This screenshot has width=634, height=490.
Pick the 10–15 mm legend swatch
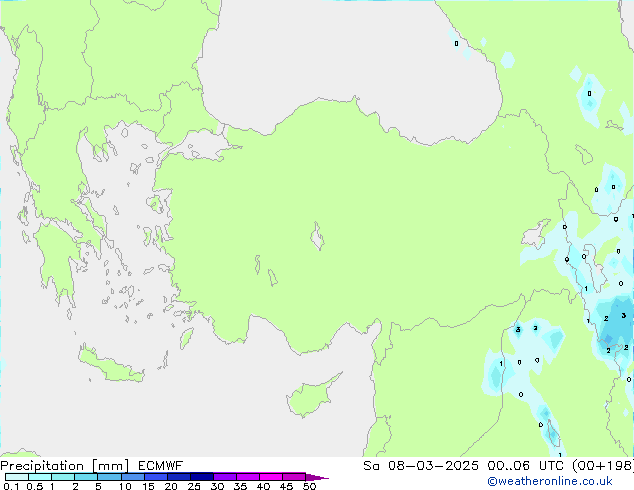[x=132, y=477]
